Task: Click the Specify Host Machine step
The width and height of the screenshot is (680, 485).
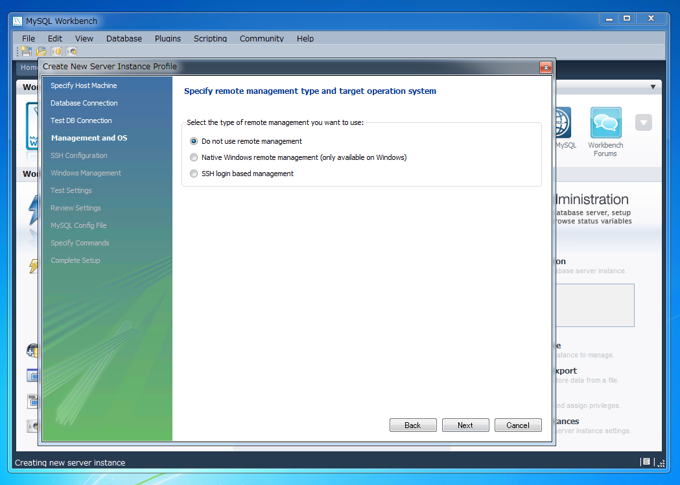Action: tap(84, 85)
